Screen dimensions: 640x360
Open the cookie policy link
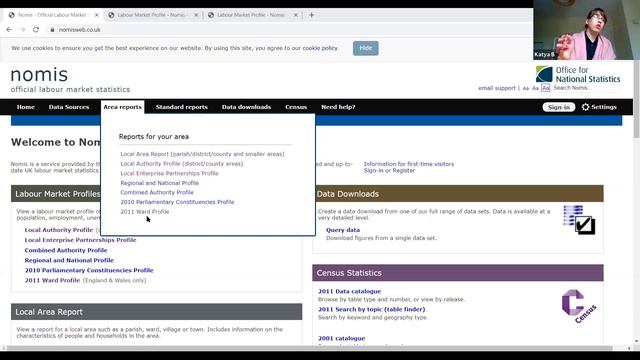[x=320, y=48]
